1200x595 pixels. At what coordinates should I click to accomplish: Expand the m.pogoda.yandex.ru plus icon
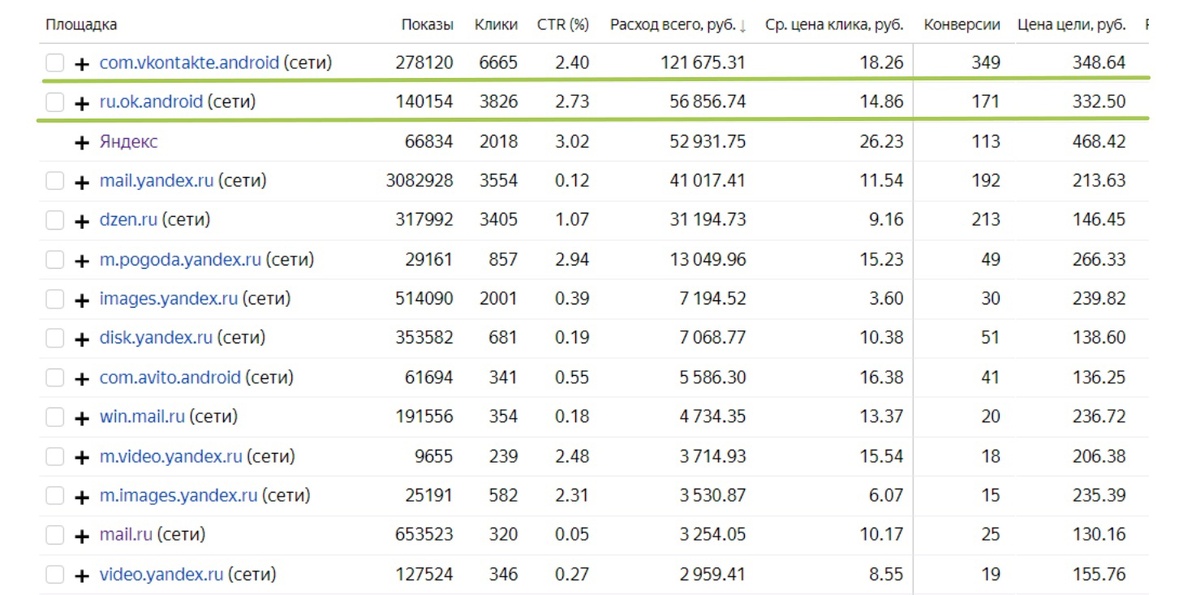point(83,260)
